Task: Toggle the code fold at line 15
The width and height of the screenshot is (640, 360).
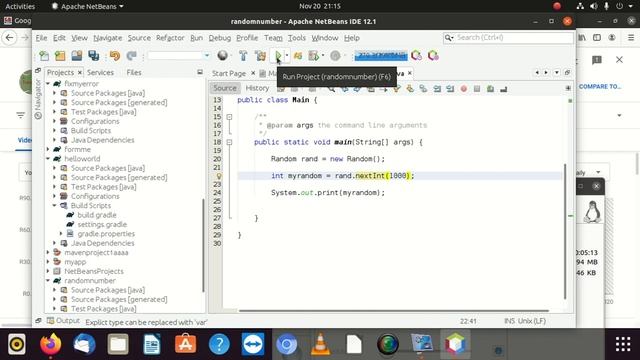Action: point(229,117)
